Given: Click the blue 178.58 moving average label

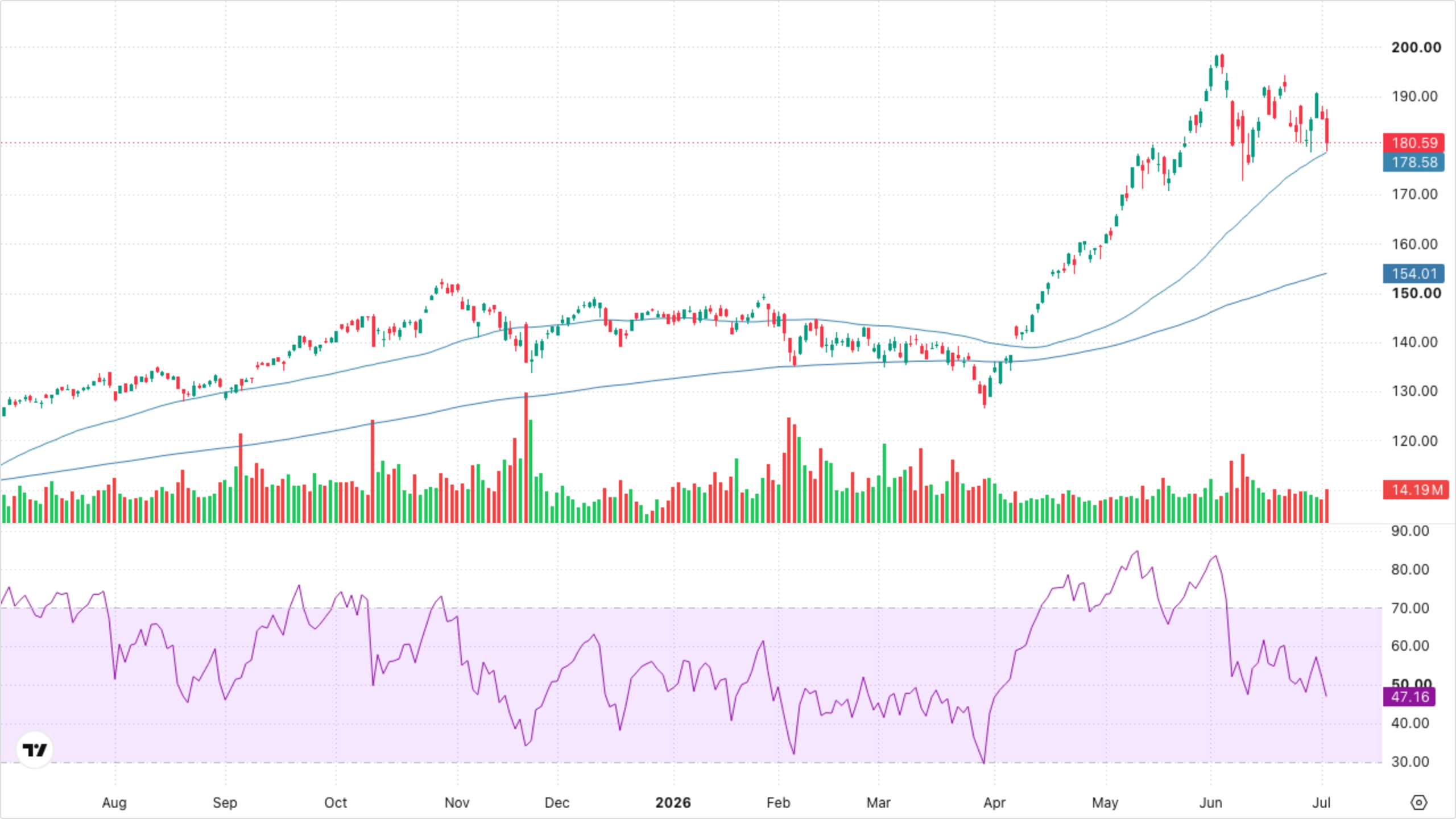Looking at the screenshot, I should point(1413,162).
